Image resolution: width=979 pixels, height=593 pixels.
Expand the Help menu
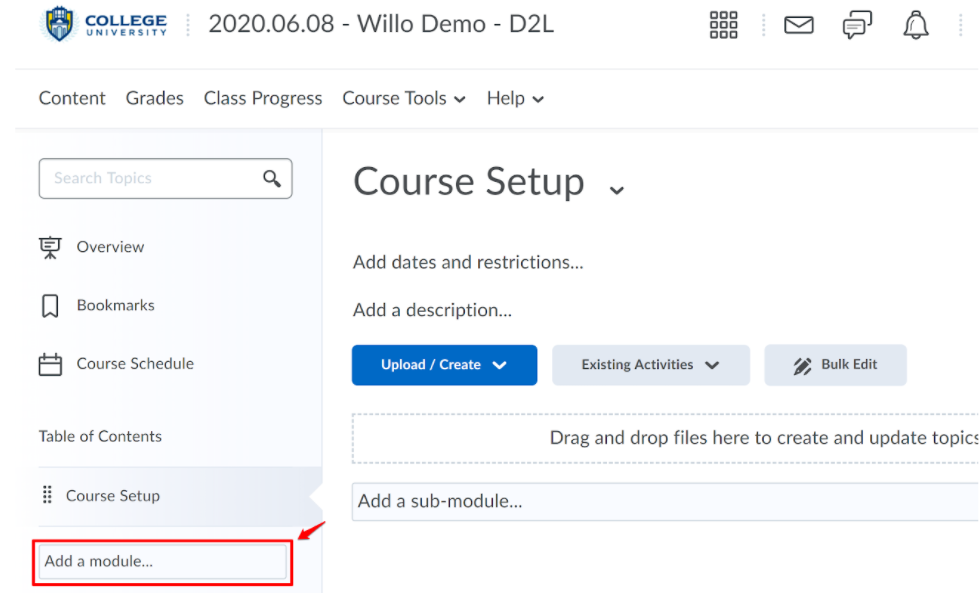(515, 99)
